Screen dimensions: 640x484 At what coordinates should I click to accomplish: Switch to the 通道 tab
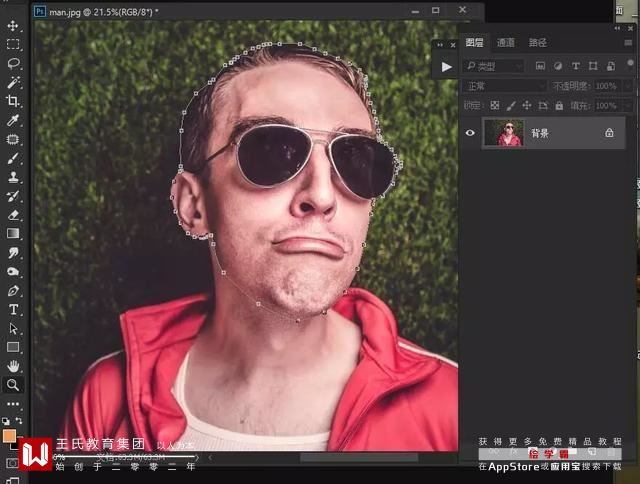pyautogui.click(x=506, y=42)
